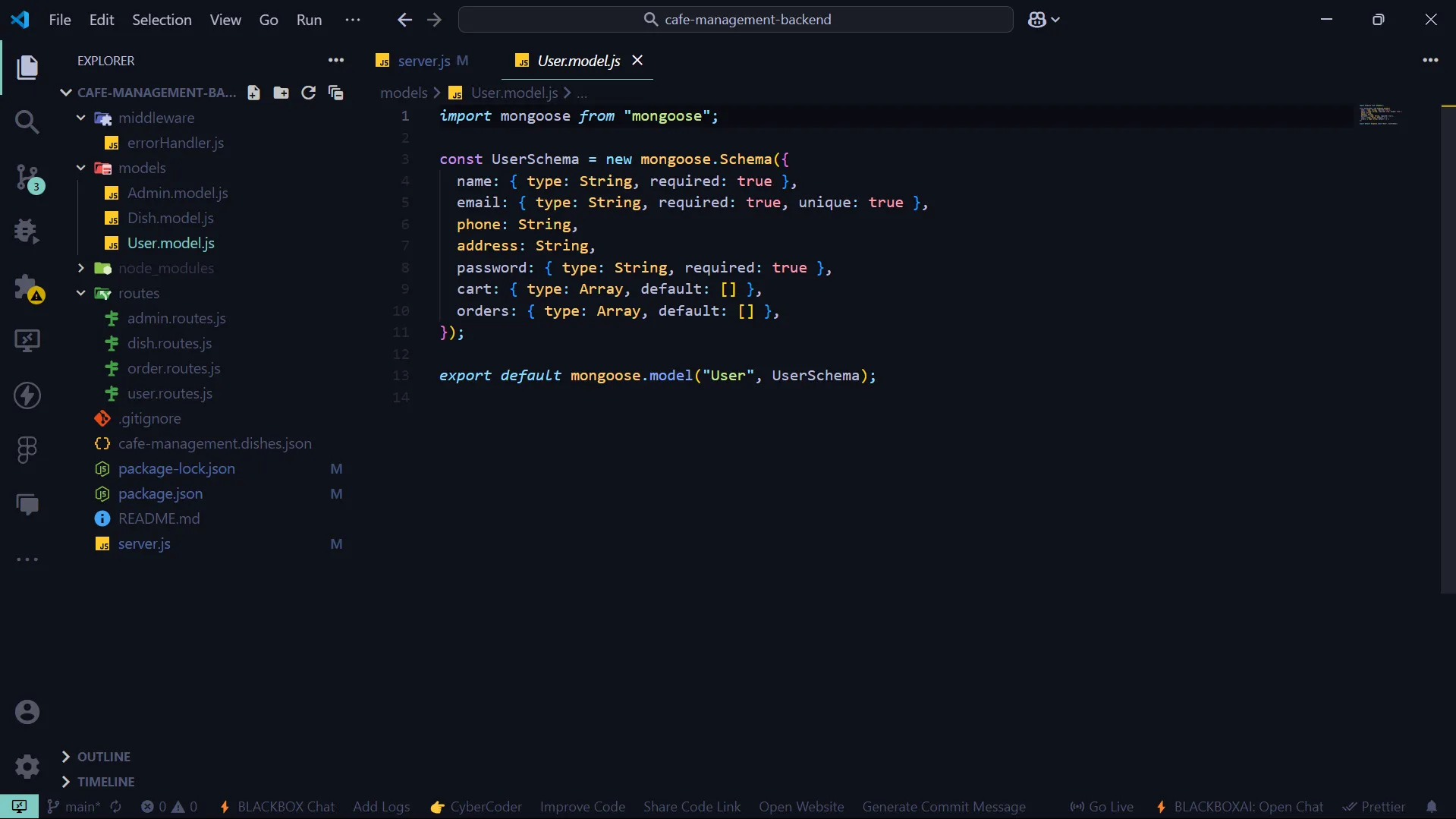The image size is (1456, 819).
Task: Click Share Code Link in status bar
Action: pos(692,807)
